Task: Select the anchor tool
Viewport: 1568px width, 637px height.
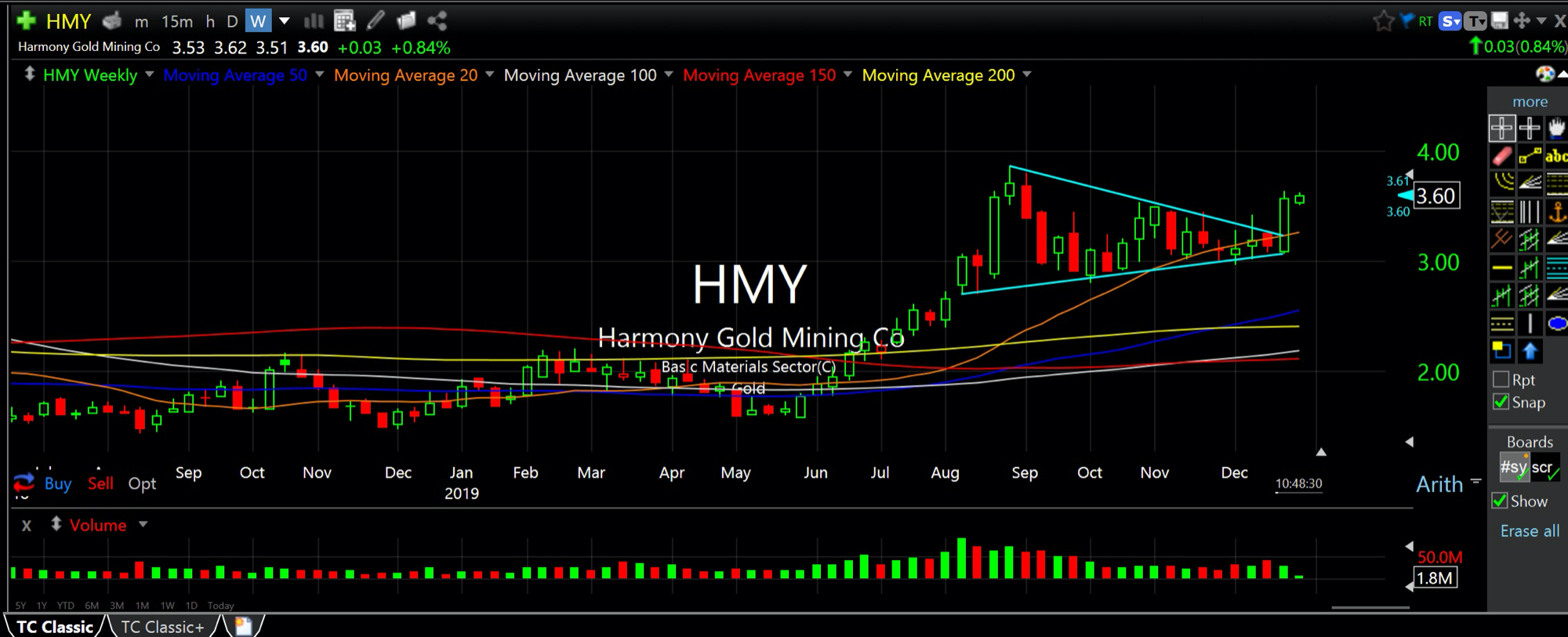Action: pyautogui.click(x=1556, y=212)
